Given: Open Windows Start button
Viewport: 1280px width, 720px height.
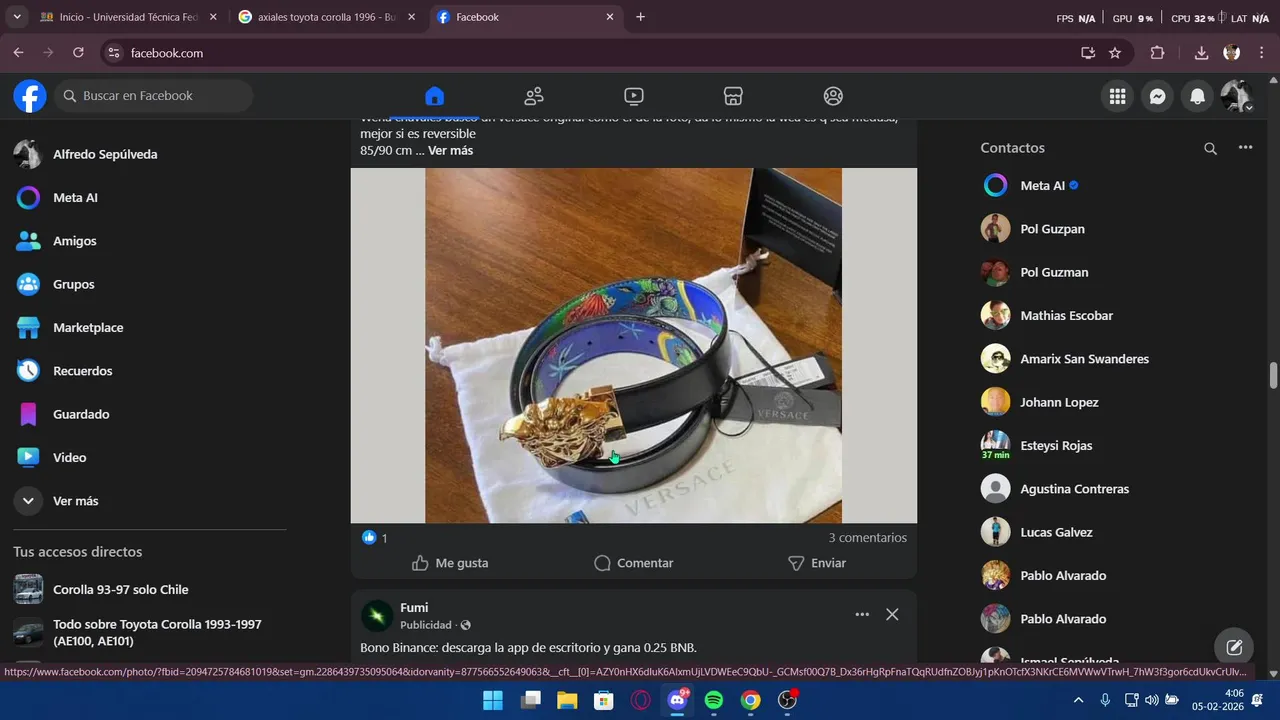Looking at the screenshot, I should 493,700.
